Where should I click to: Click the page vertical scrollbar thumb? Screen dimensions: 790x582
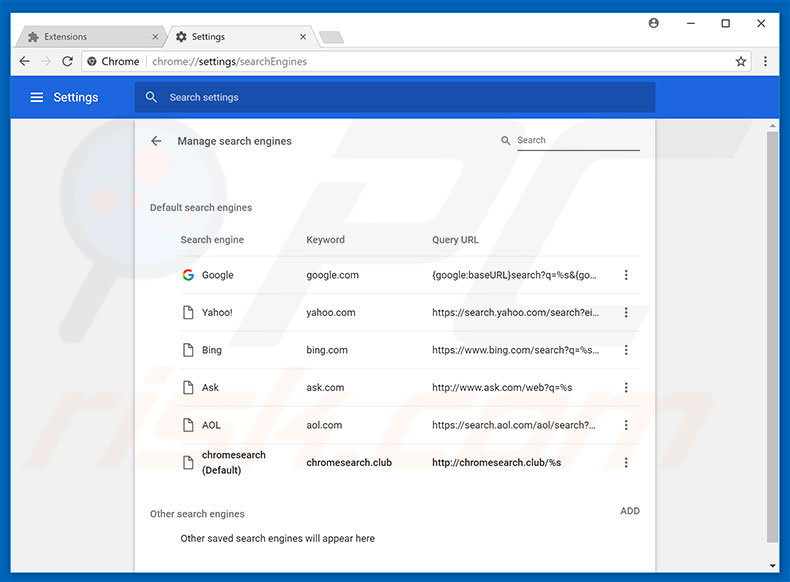click(772, 337)
